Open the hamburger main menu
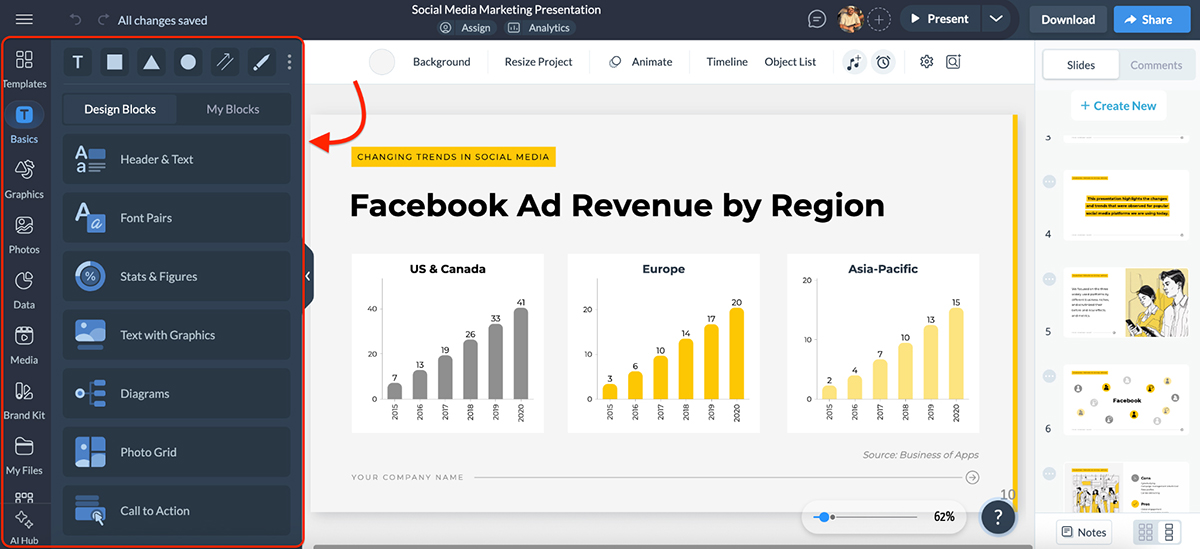Image resolution: width=1200 pixels, height=549 pixels. pos(24,19)
